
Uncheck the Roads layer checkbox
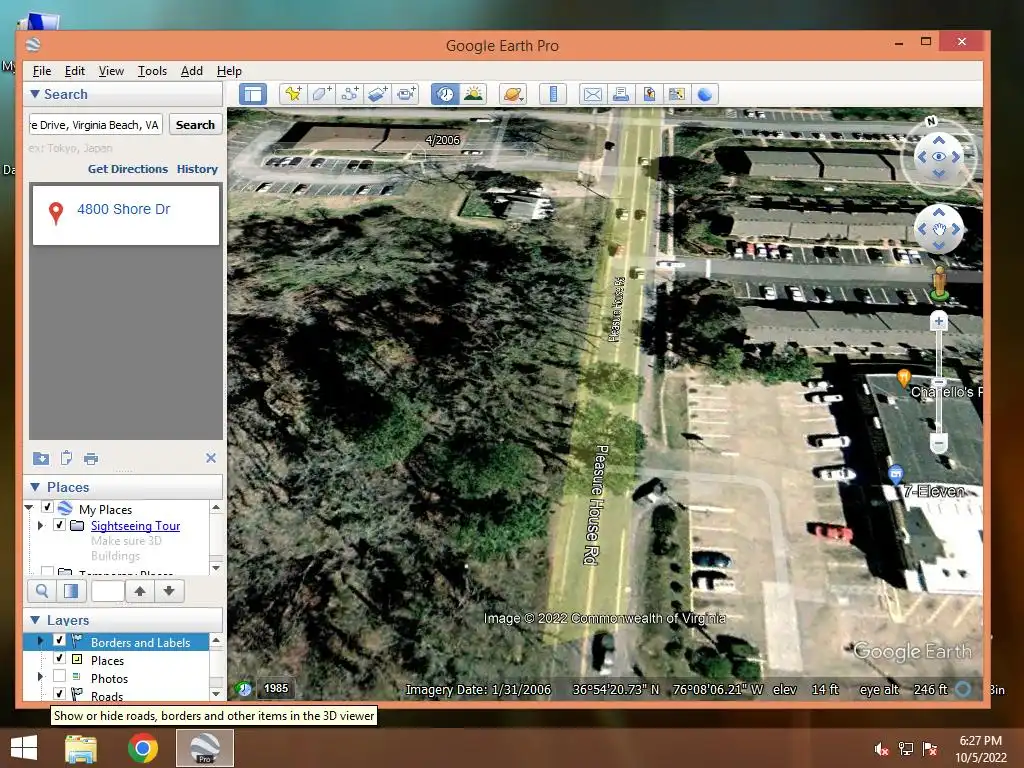59,694
